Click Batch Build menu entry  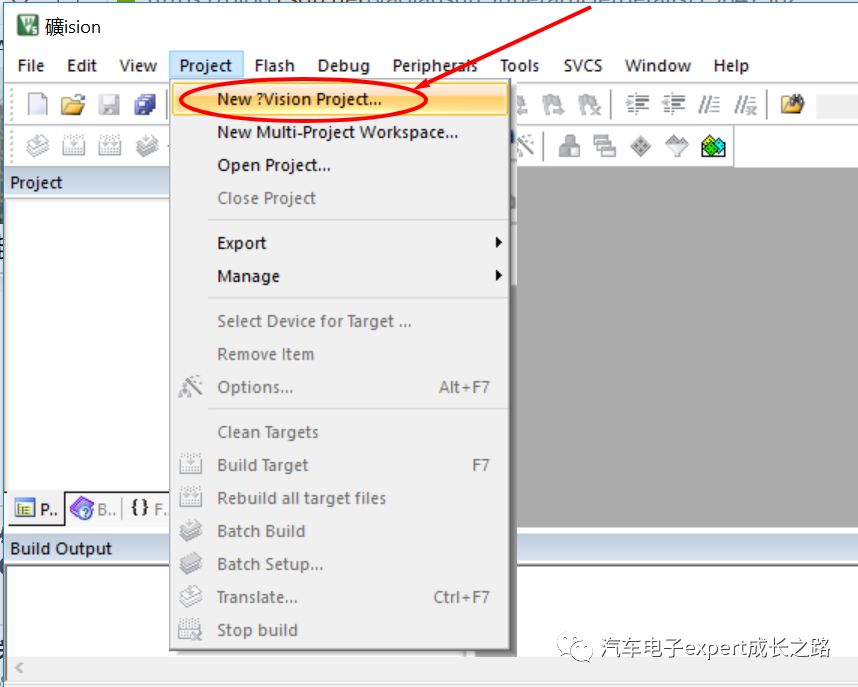click(x=340, y=531)
